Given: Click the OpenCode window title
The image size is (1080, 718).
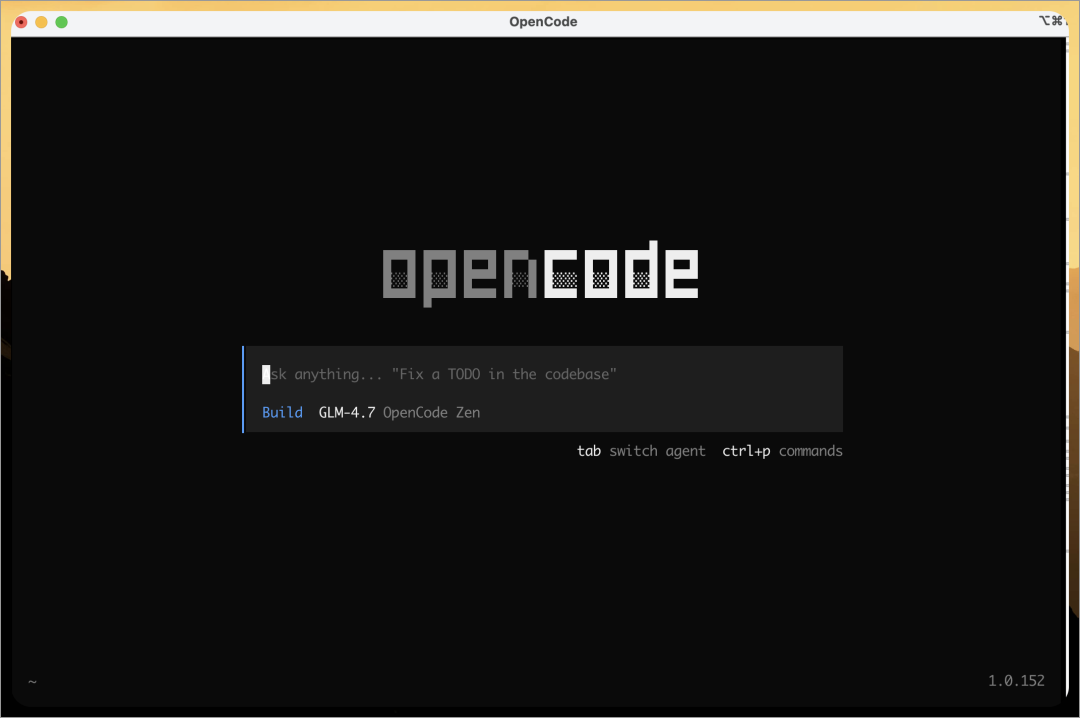Looking at the screenshot, I should point(543,21).
